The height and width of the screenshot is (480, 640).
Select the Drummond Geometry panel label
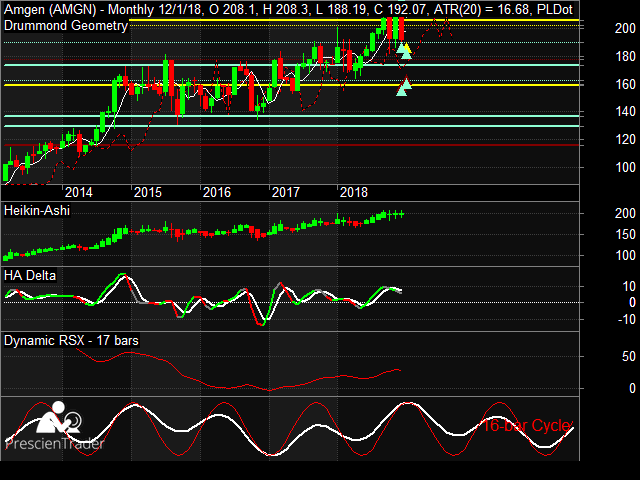coord(66,26)
